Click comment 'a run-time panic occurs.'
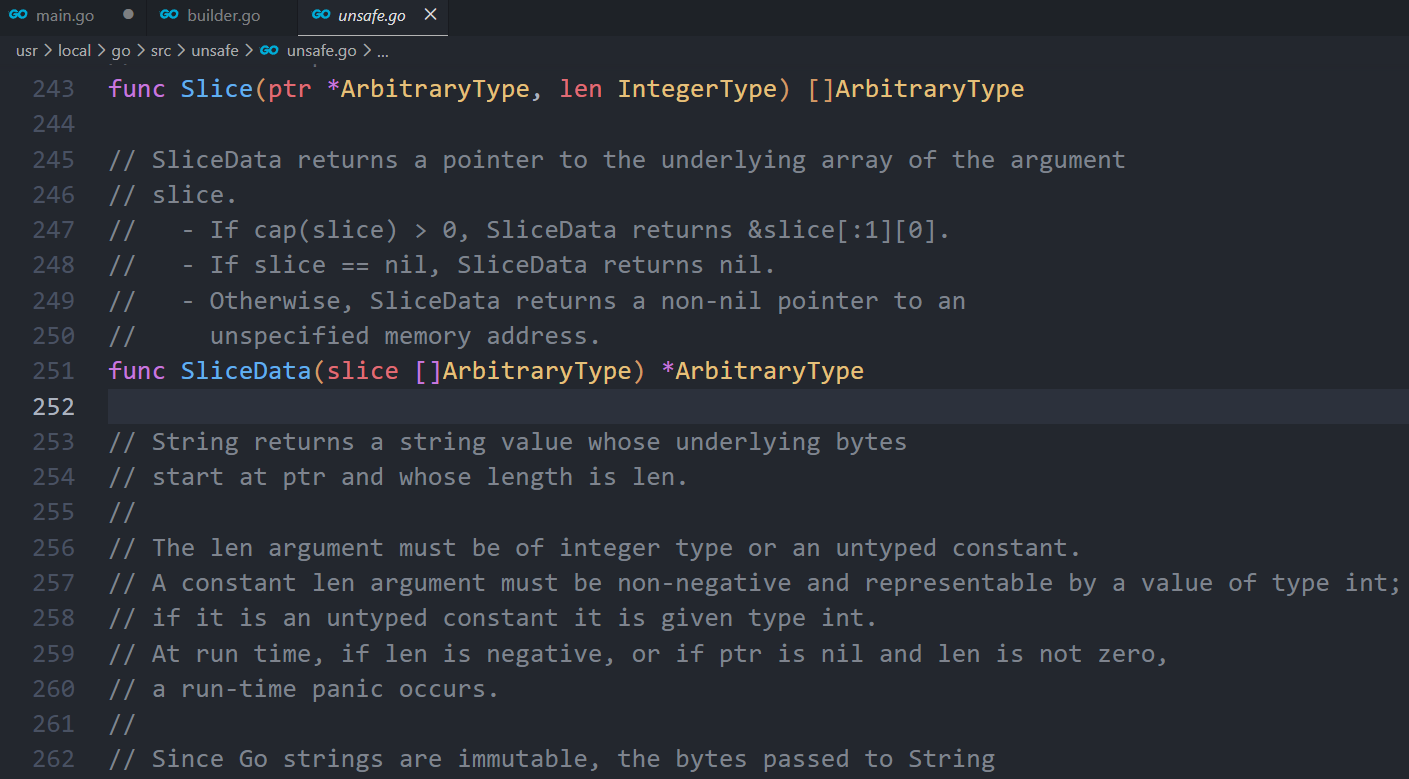 click(325, 689)
